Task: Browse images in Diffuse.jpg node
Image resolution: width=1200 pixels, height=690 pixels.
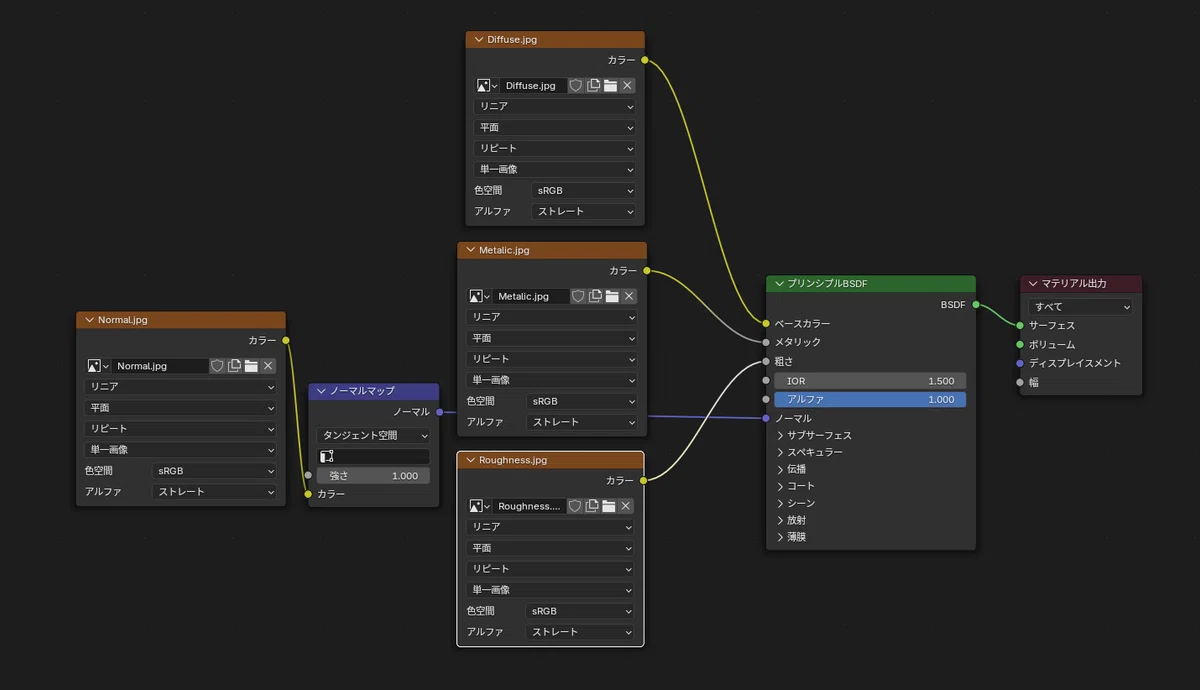Action: 487,86
